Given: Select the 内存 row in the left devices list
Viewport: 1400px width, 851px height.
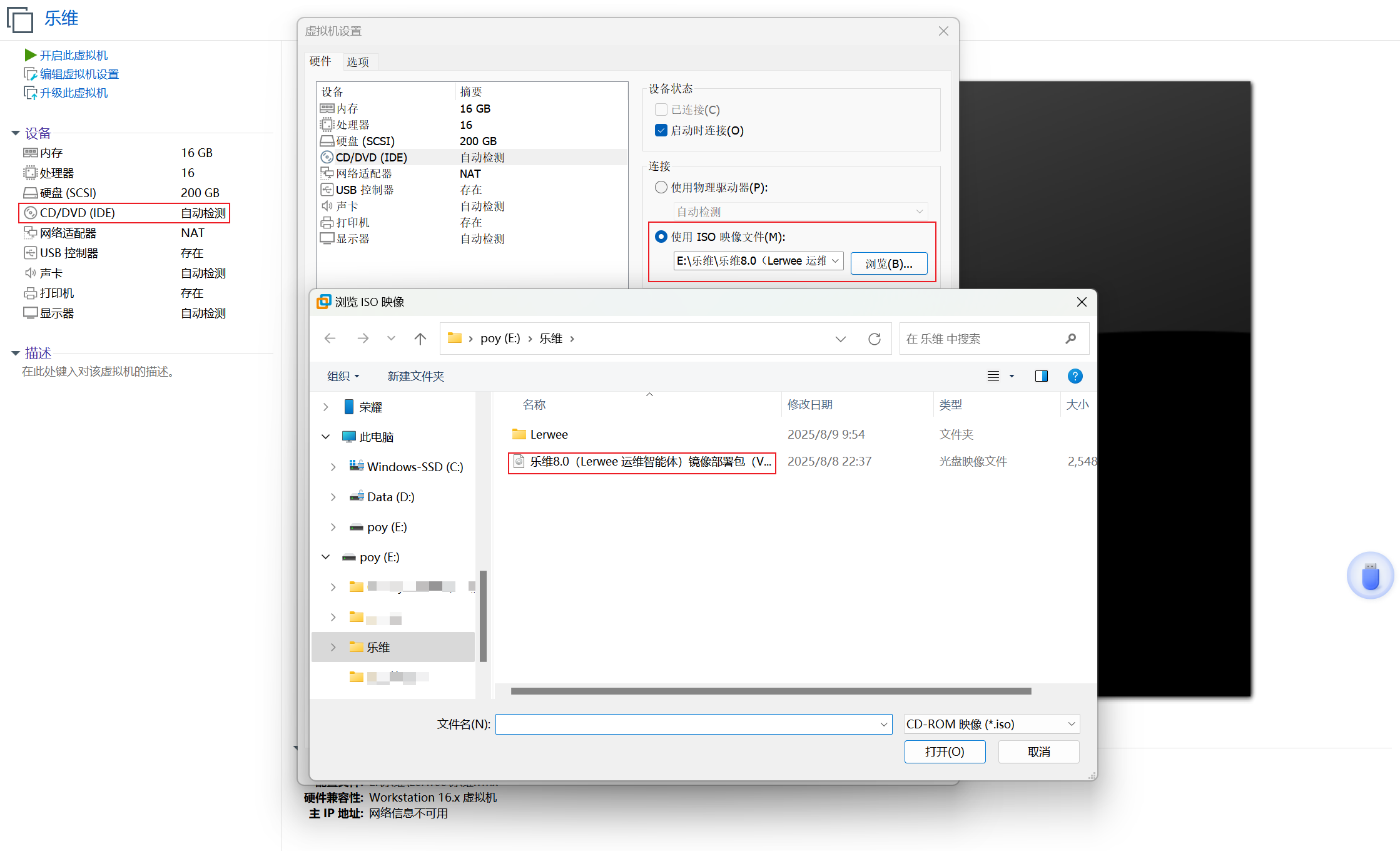Looking at the screenshot, I should [124, 153].
